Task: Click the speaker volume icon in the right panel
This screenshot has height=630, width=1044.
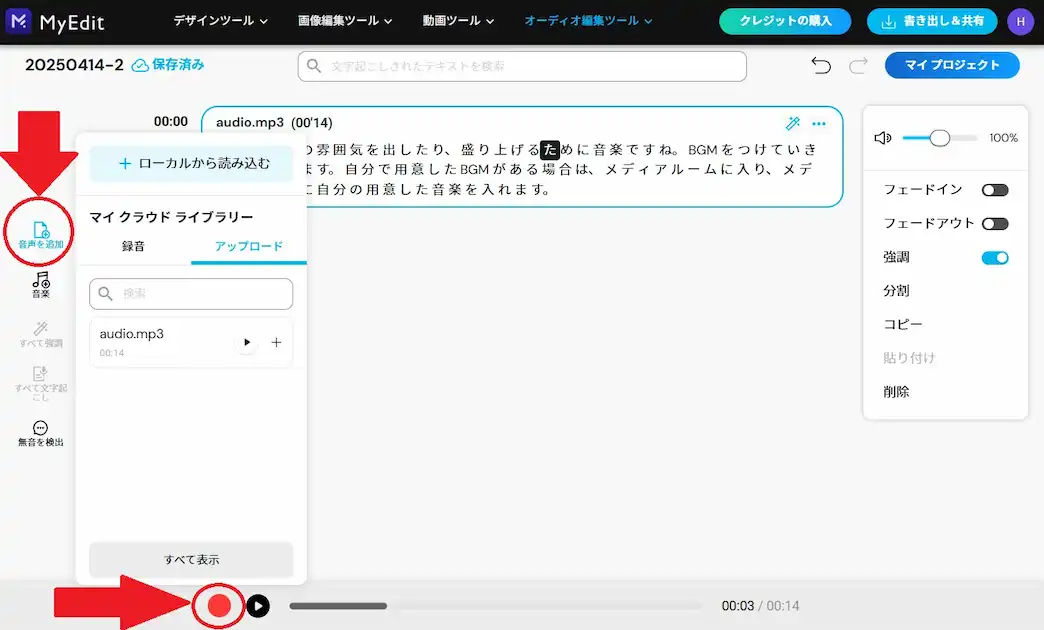Action: (882, 139)
